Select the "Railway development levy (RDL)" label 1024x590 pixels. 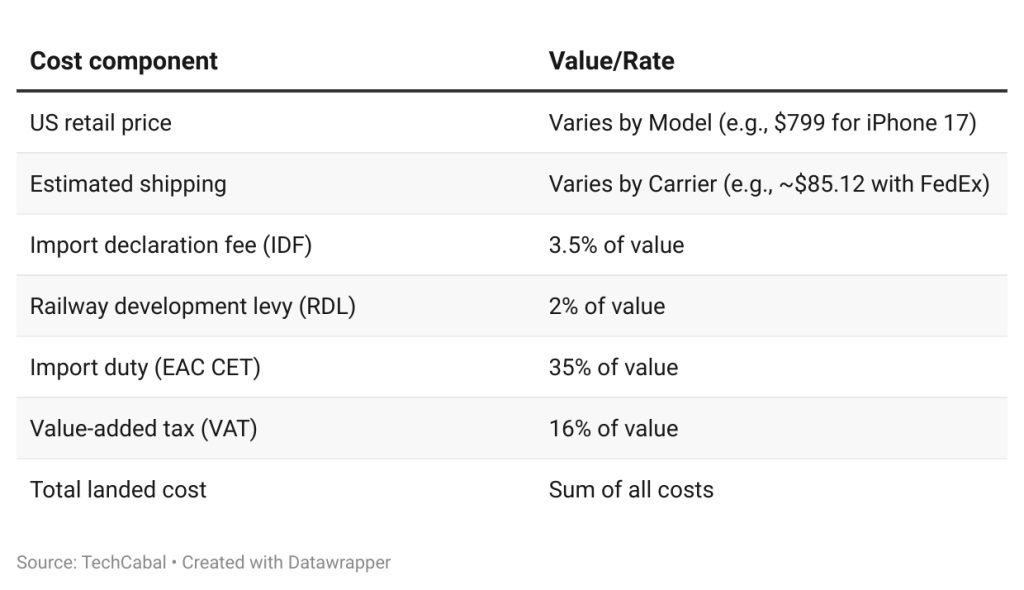coord(192,306)
